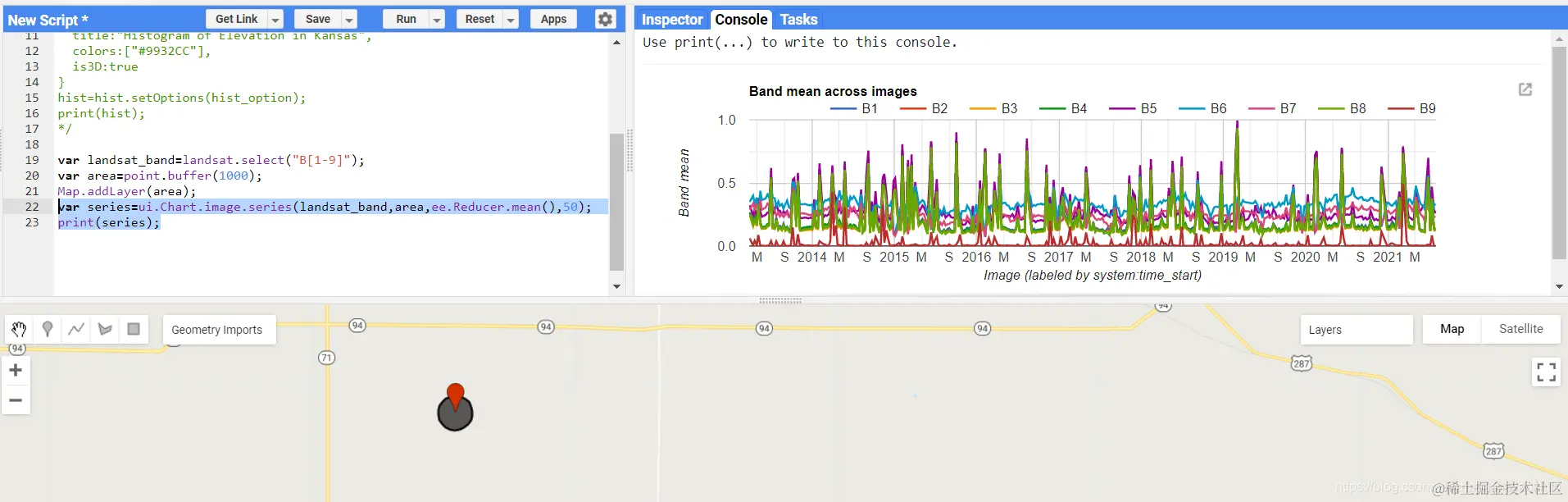Place cursor on line 20 area buffer code

pos(160,176)
